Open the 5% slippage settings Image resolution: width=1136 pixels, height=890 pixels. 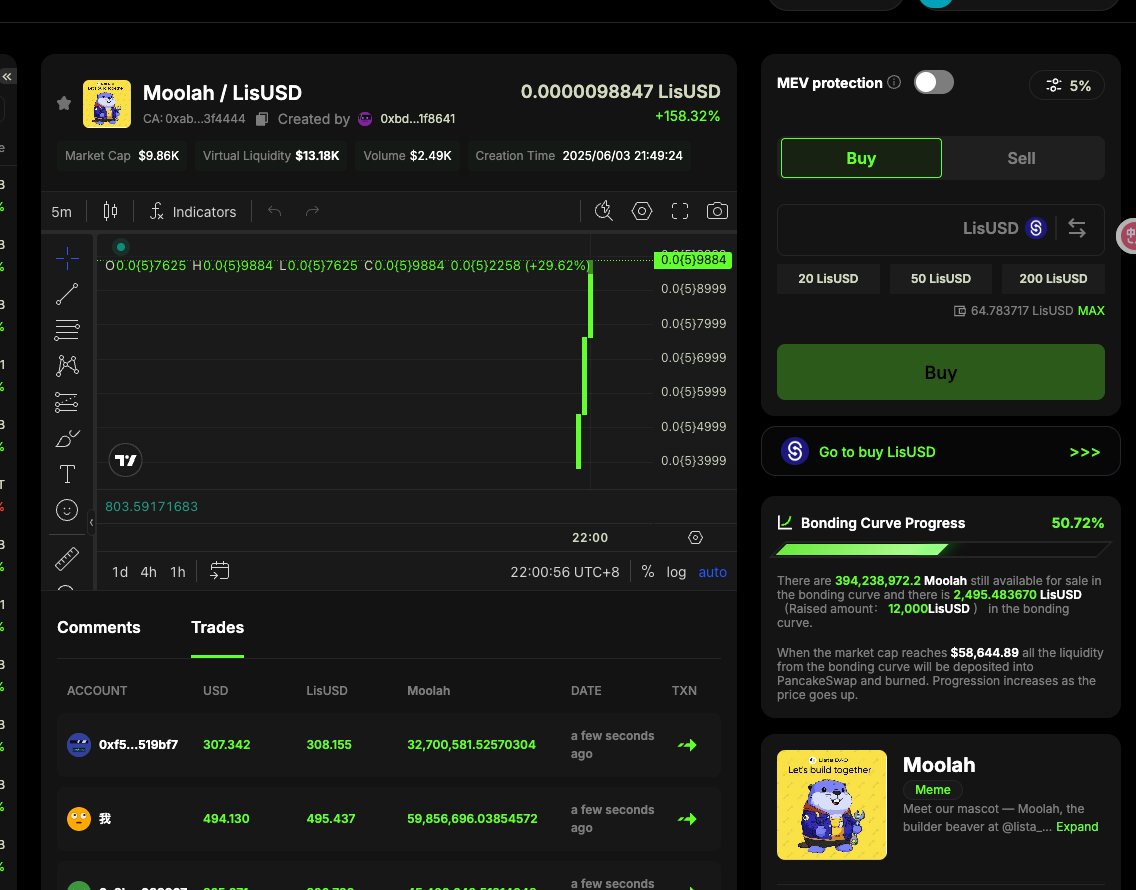point(1067,86)
